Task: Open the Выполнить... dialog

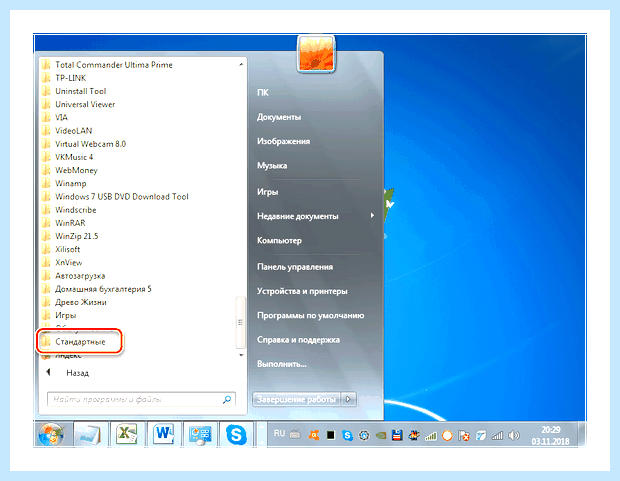Action: click(x=282, y=364)
